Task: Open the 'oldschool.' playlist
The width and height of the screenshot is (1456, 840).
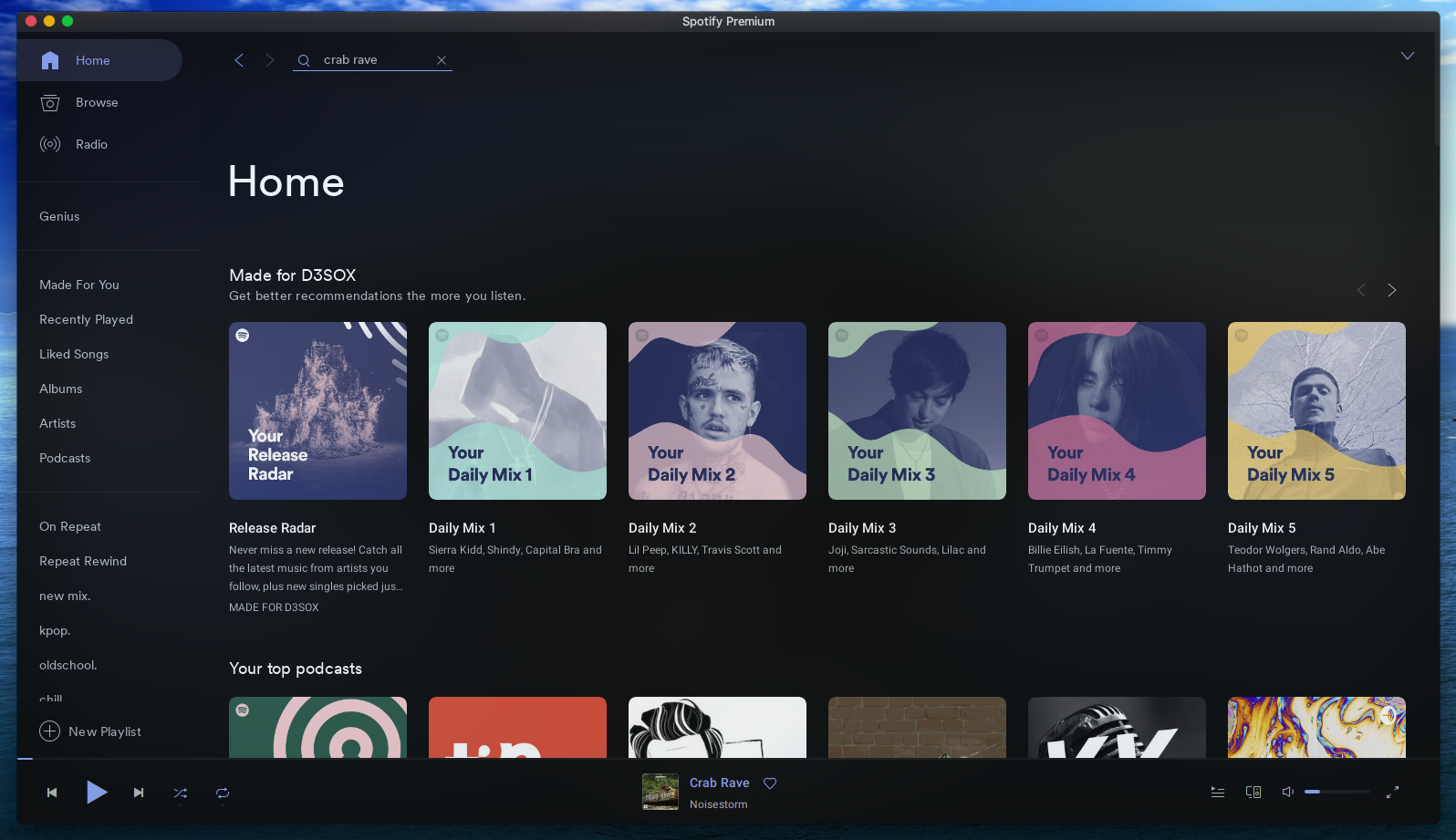Action: click(68, 665)
